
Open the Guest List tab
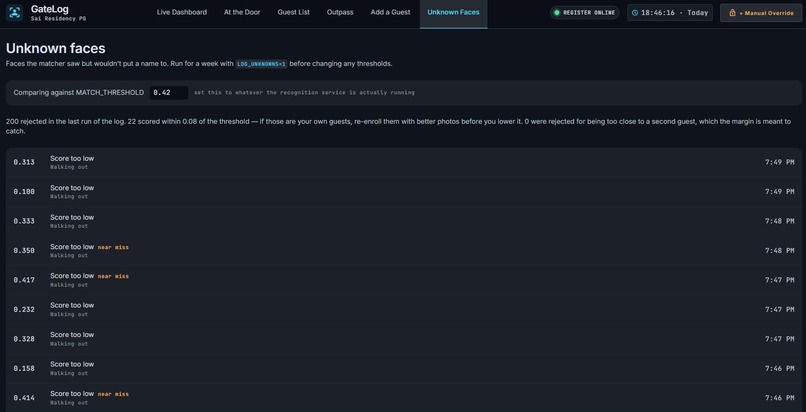(294, 12)
